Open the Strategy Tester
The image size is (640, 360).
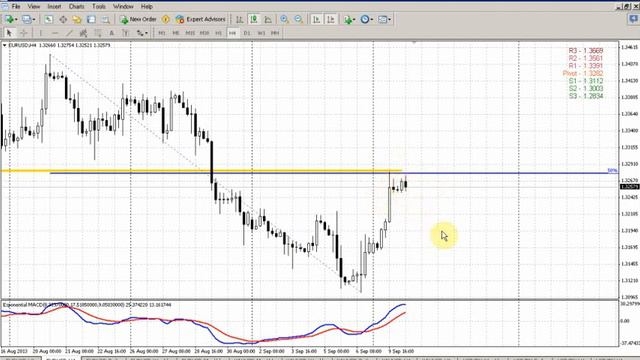point(105,19)
